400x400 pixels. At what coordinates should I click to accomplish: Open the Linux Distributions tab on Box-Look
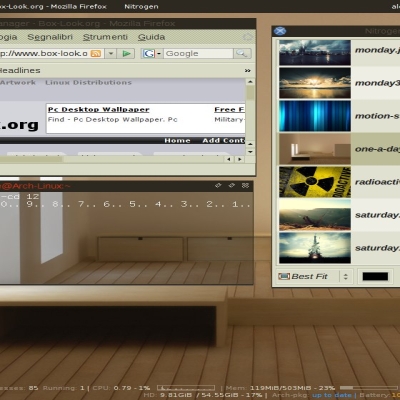coord(88,82)
